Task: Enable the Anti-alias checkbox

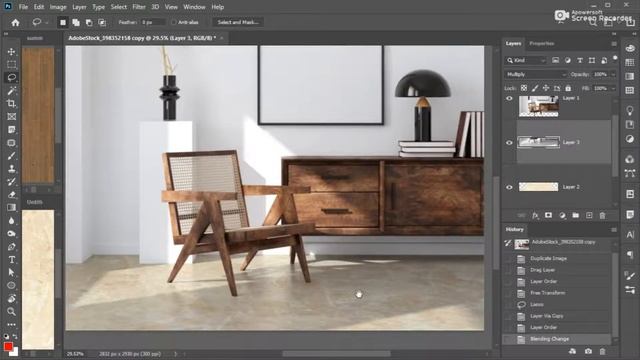Action: click(x=174, y=22)
